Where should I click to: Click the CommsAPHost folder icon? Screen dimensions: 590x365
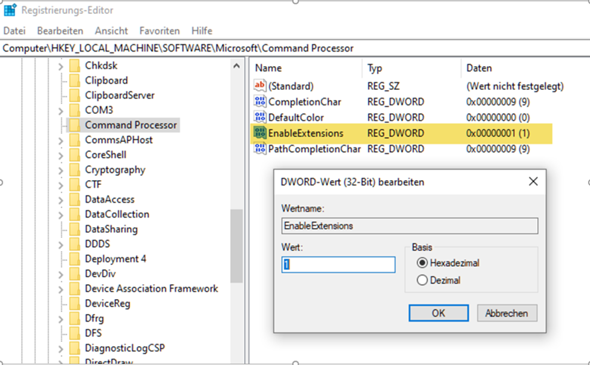coord(75,140)
